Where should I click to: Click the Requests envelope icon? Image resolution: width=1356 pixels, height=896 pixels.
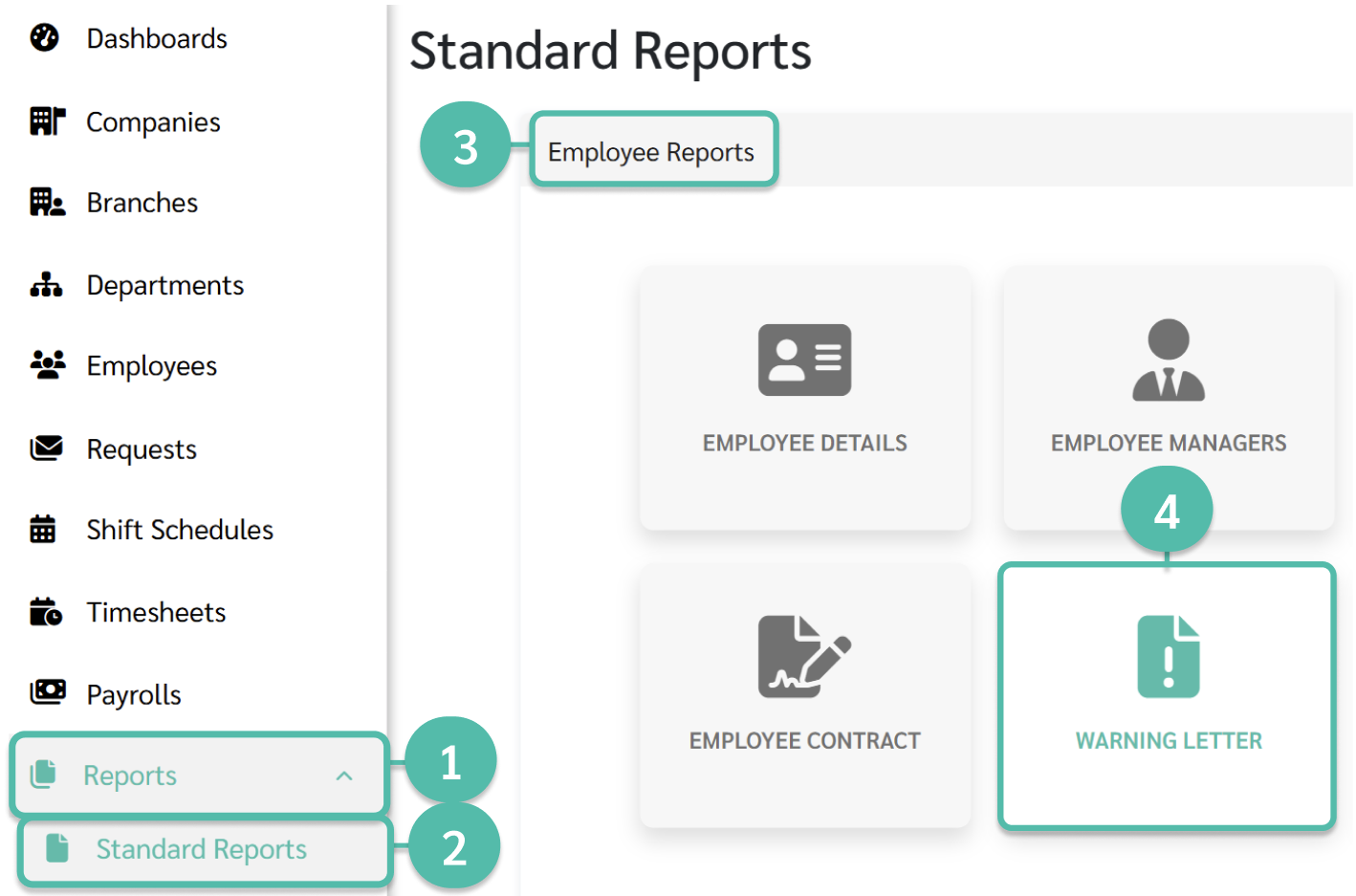tap(46, 448)
